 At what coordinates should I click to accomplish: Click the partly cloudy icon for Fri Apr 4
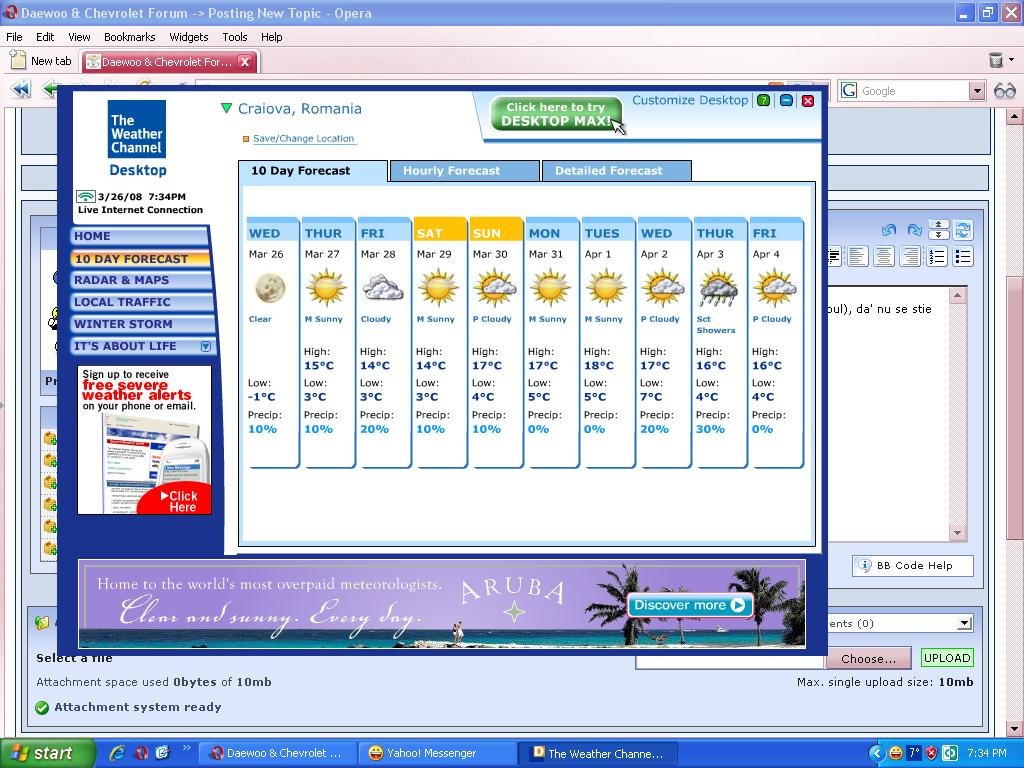(x=775, y=287)
